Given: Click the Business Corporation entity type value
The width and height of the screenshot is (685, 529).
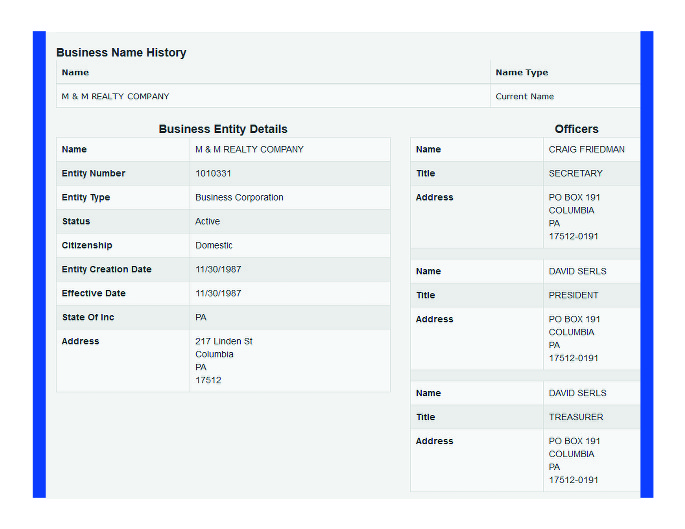Looking at the screenshot, I should tap(239, 198).
